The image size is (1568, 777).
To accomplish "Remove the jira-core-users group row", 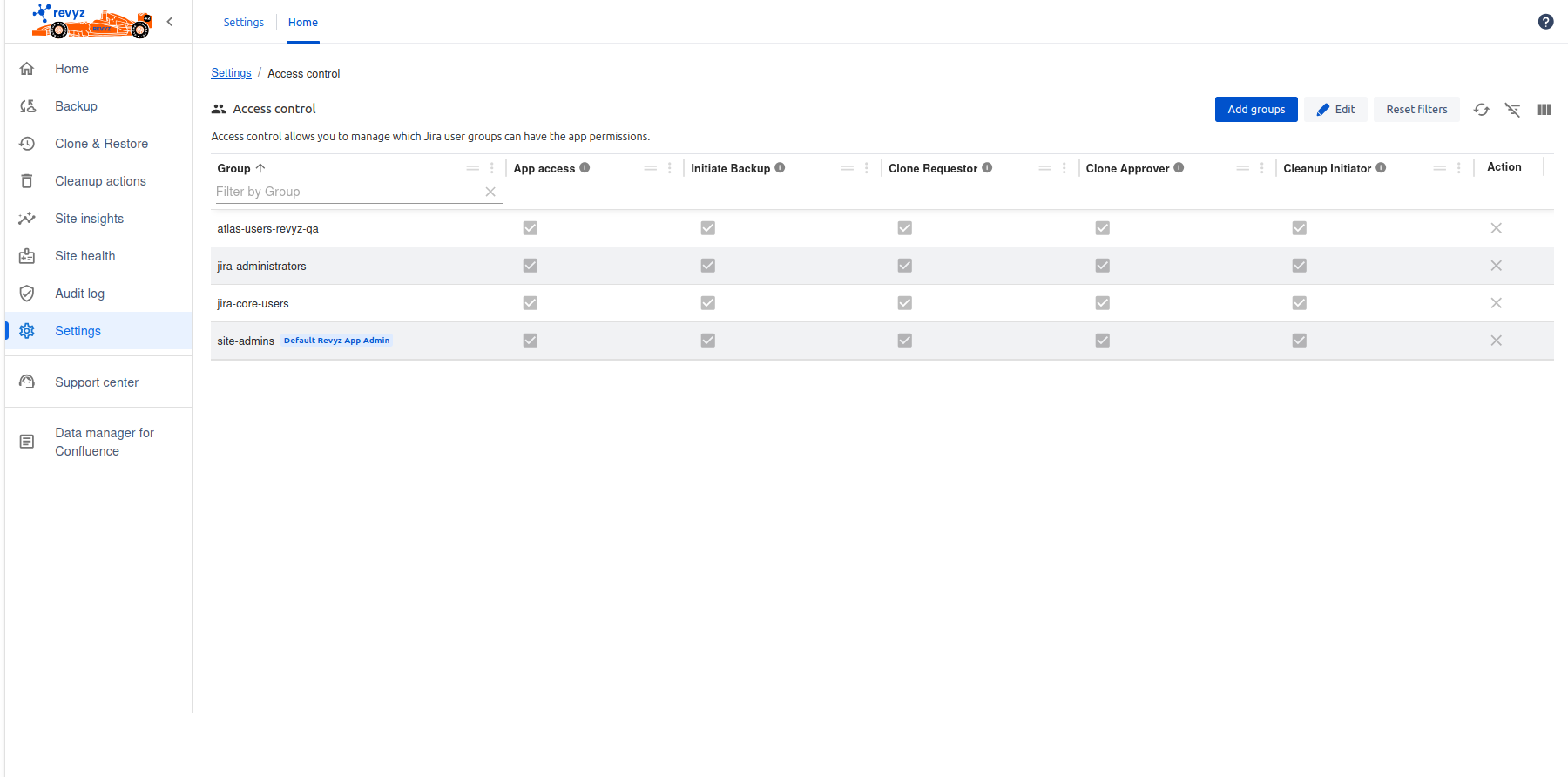I will pos(1496,303).
